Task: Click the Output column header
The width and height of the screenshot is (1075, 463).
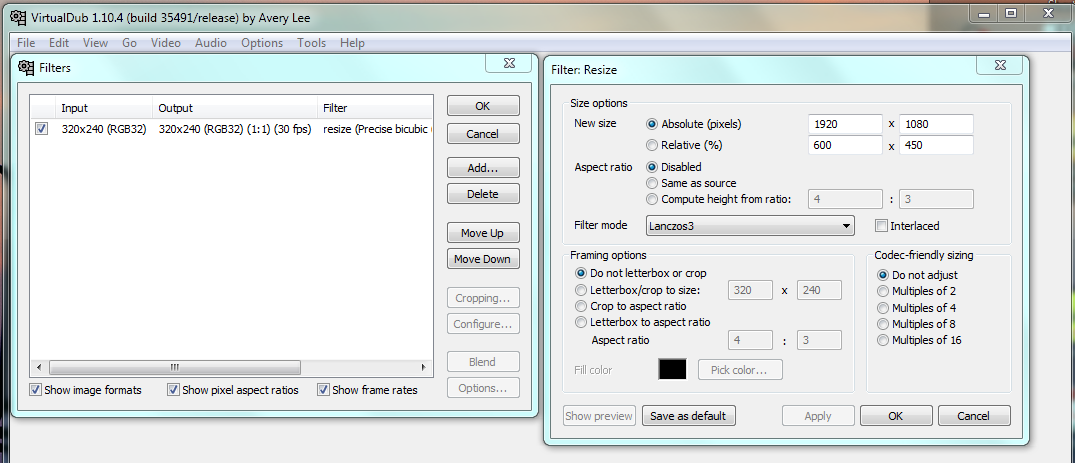Action: [x=235, y=108]
